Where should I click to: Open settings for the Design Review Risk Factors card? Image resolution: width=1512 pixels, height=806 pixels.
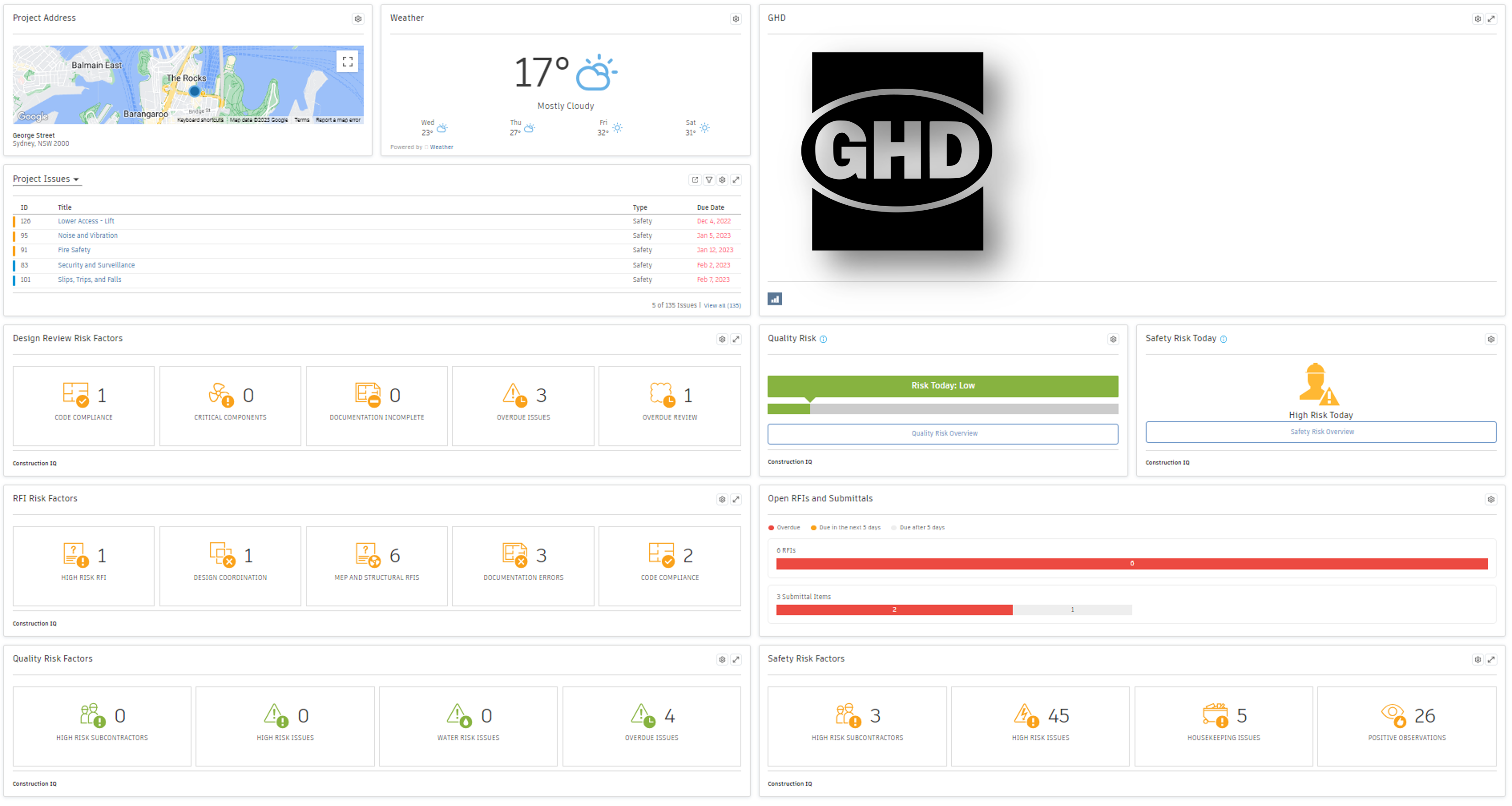click(722, 339)
